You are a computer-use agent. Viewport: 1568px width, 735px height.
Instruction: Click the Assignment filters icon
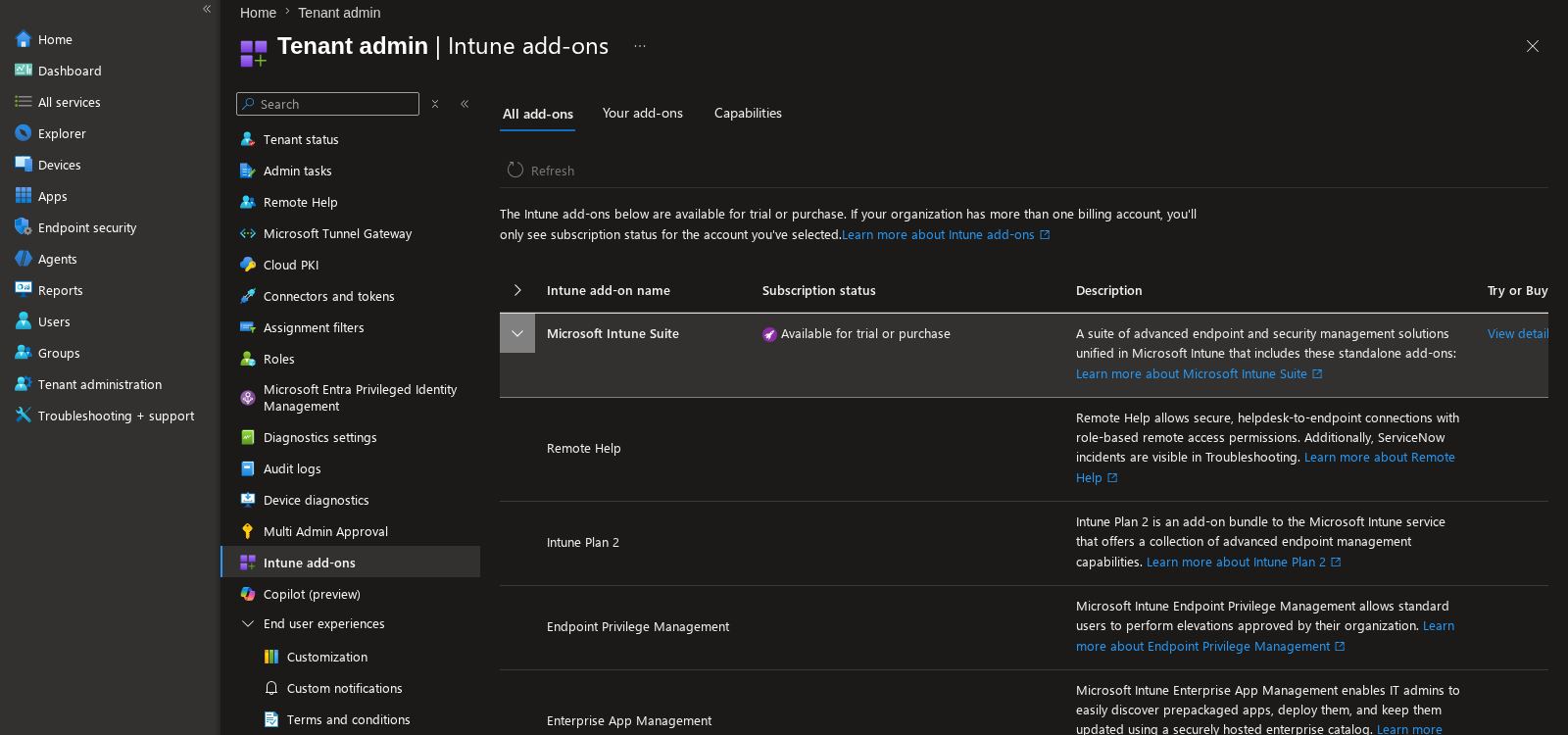(248, 327)
